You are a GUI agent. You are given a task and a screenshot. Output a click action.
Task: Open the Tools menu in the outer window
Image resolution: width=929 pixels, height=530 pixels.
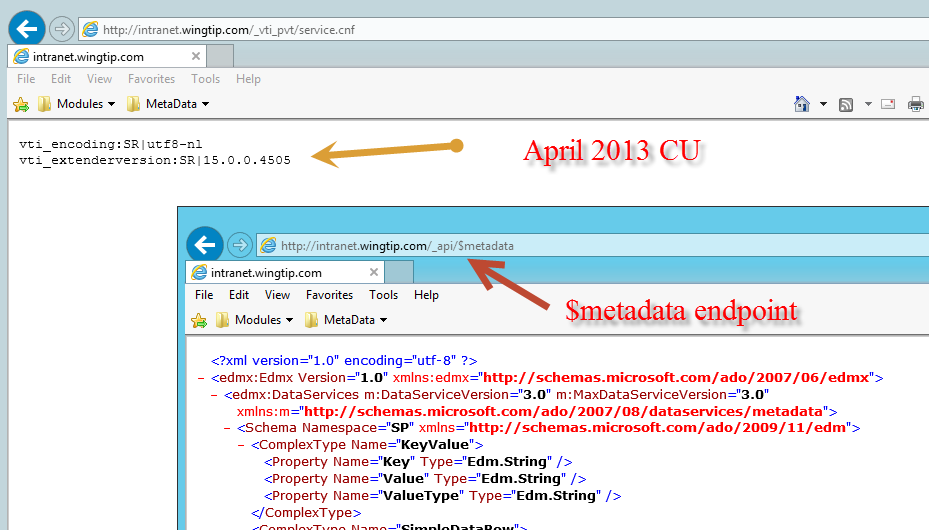point(206,79)
